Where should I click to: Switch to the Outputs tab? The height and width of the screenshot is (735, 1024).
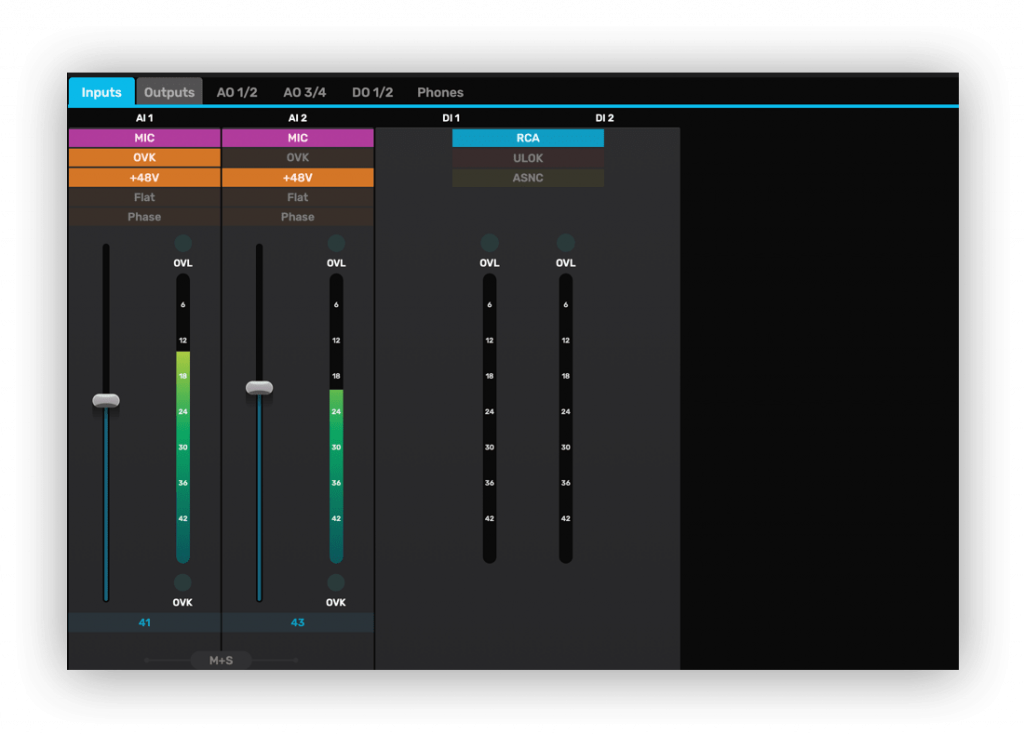click(x=169, y=91)
